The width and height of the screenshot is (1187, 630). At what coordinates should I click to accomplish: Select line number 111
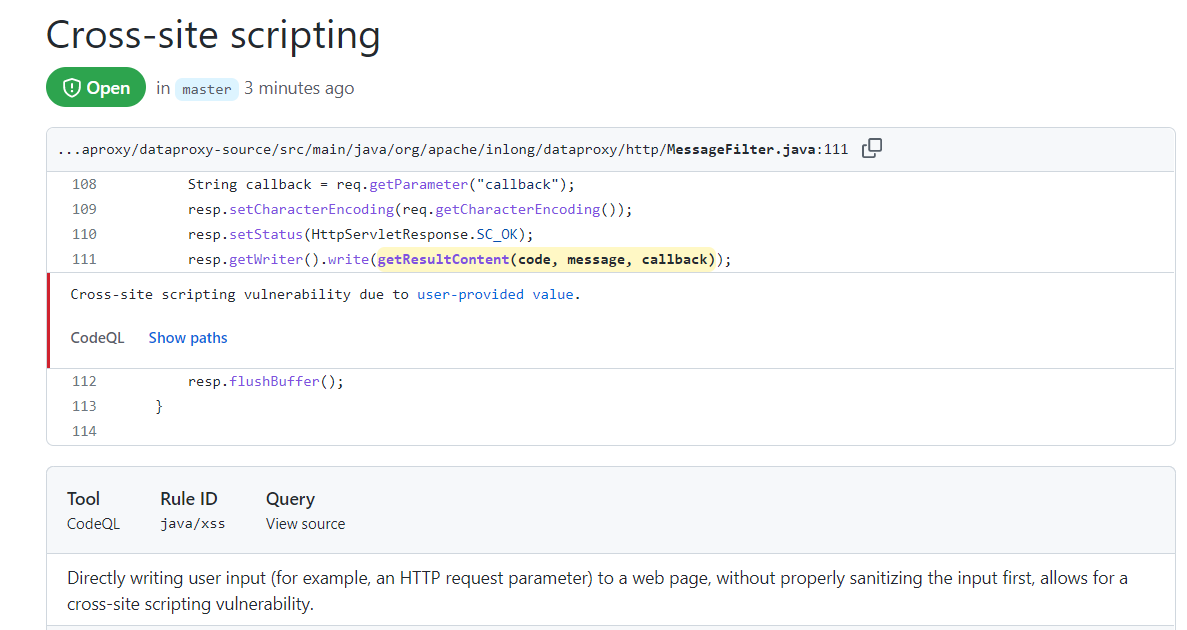point(84,259)
